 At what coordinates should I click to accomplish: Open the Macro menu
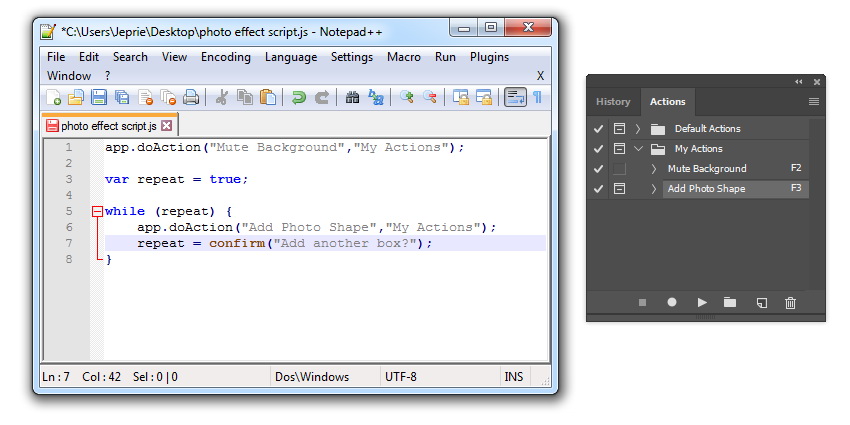tap(404, 57)
